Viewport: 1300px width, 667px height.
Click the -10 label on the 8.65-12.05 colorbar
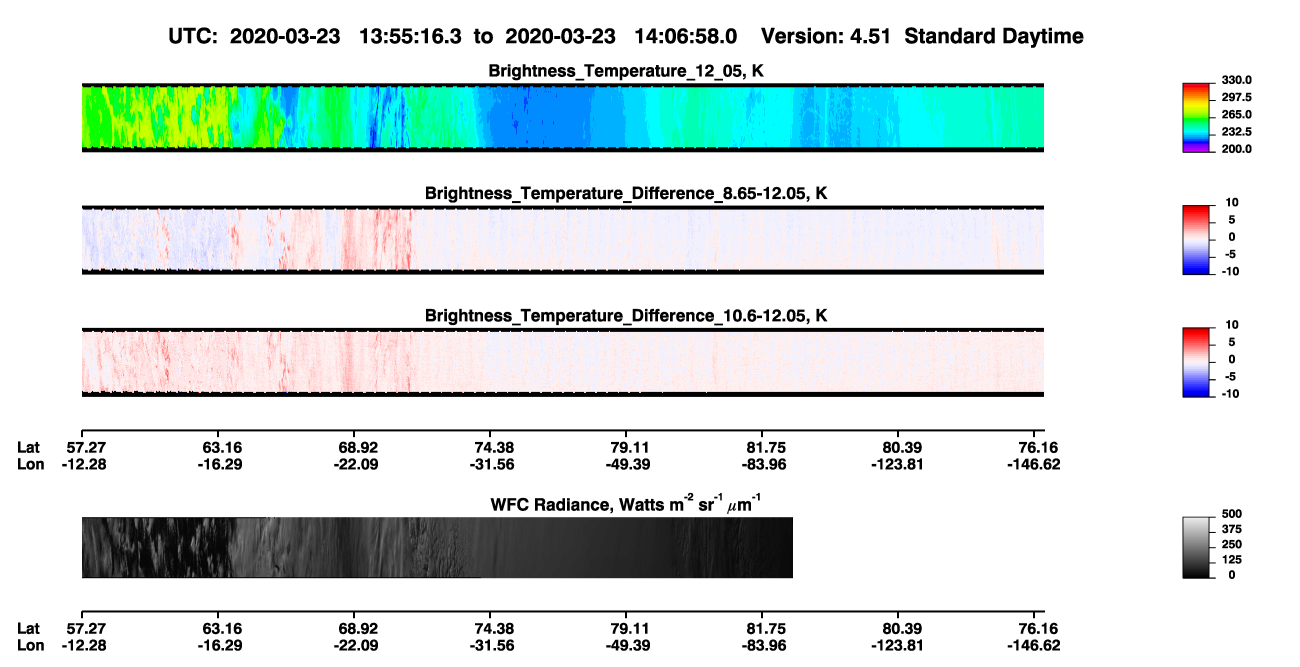click(x=1230, y=271)
